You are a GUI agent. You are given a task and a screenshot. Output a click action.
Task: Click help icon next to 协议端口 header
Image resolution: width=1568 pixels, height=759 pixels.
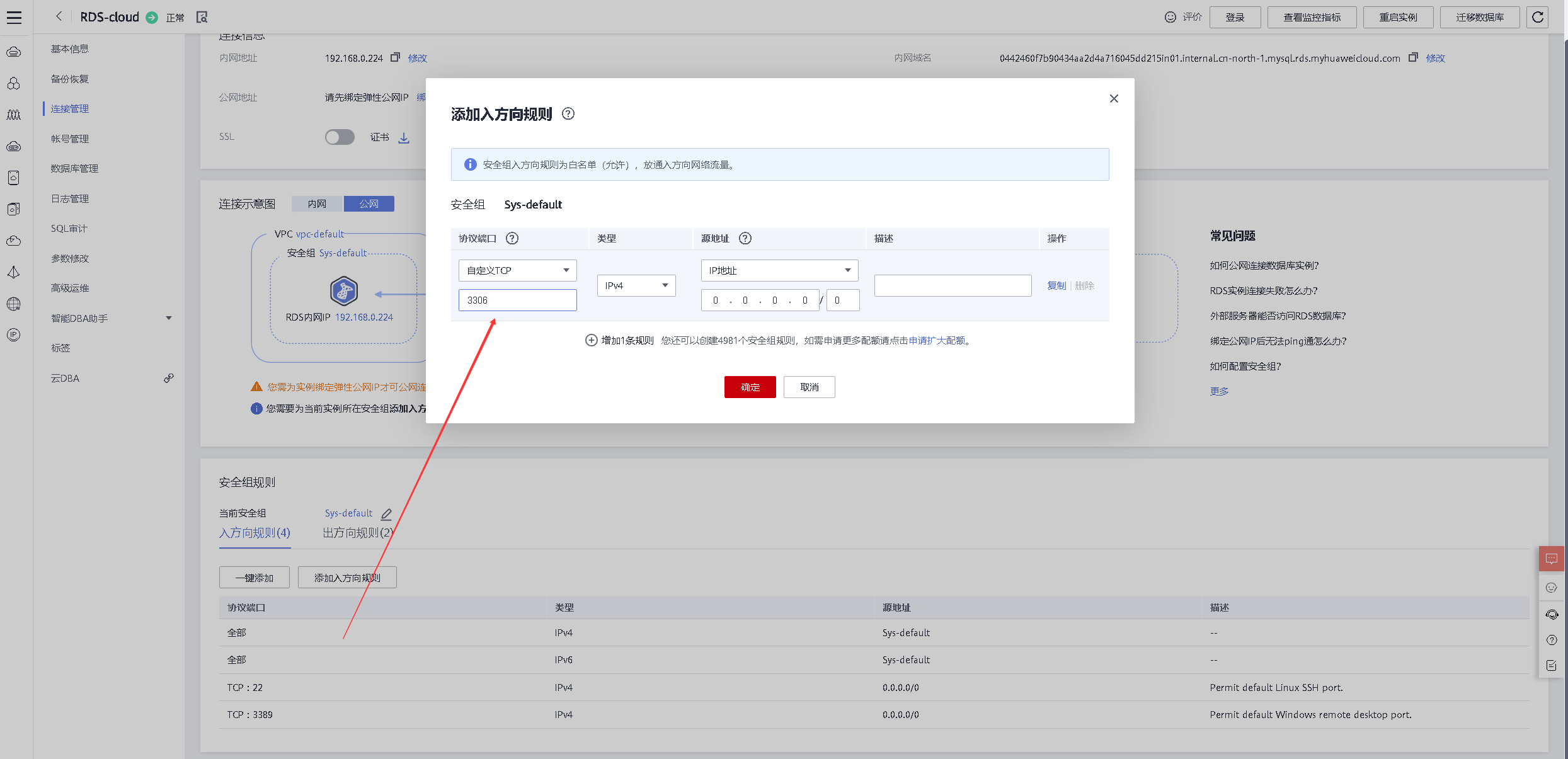pyautogui.click(x=512, y=239)
